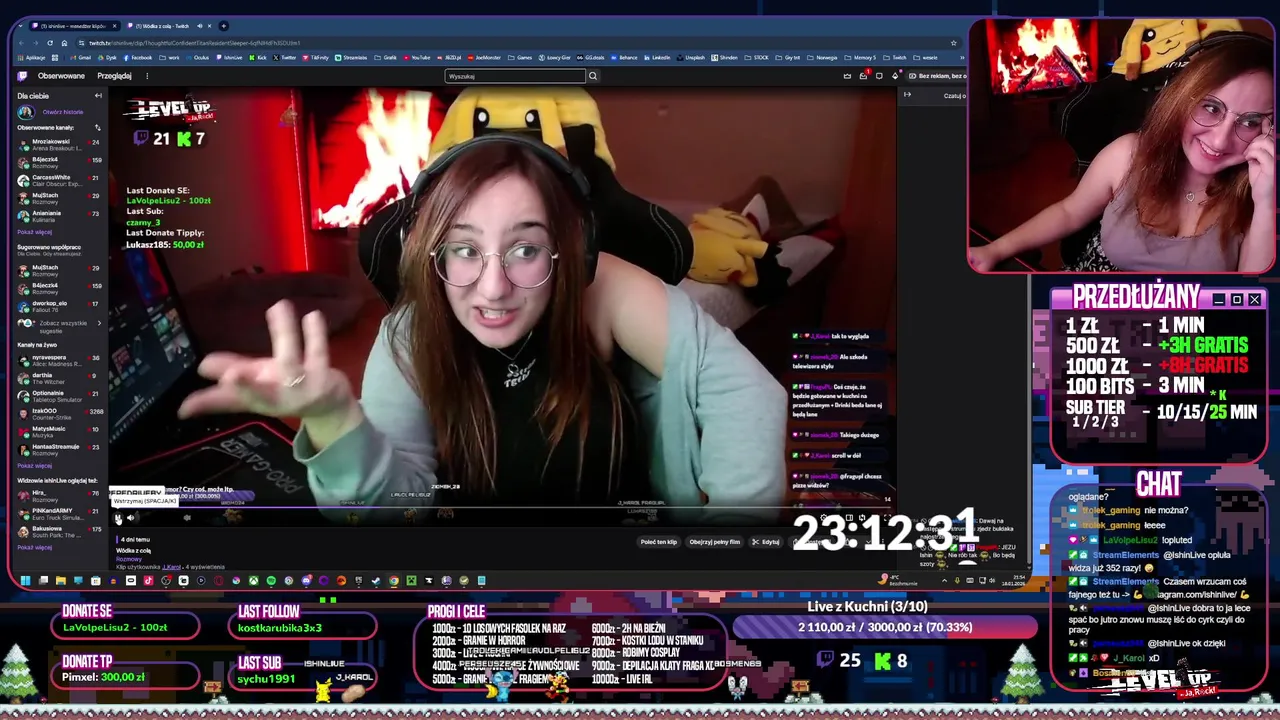Open the PINKandARMY channel
1280x720 pixels.
coord(59,515)
